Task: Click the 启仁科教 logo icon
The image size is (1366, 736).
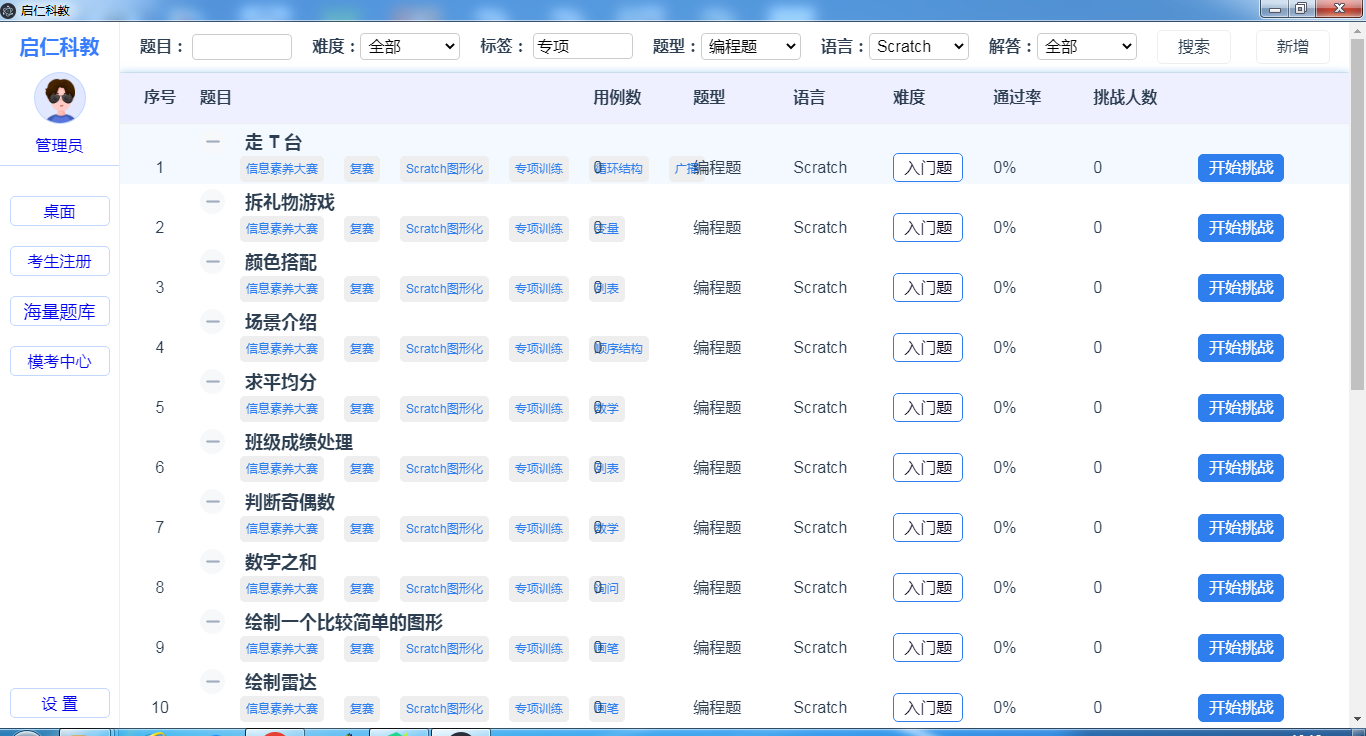Action: [x=10, y=10]
